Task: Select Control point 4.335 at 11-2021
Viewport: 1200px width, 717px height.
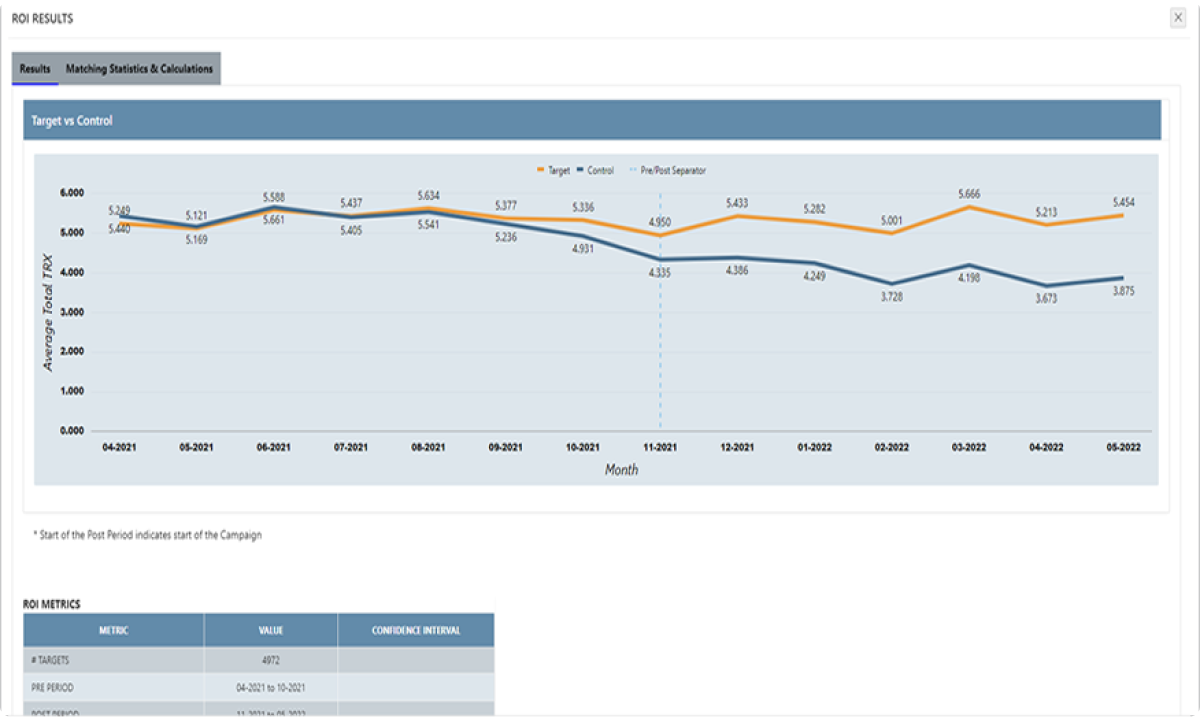Action: [x=660, y=260]
